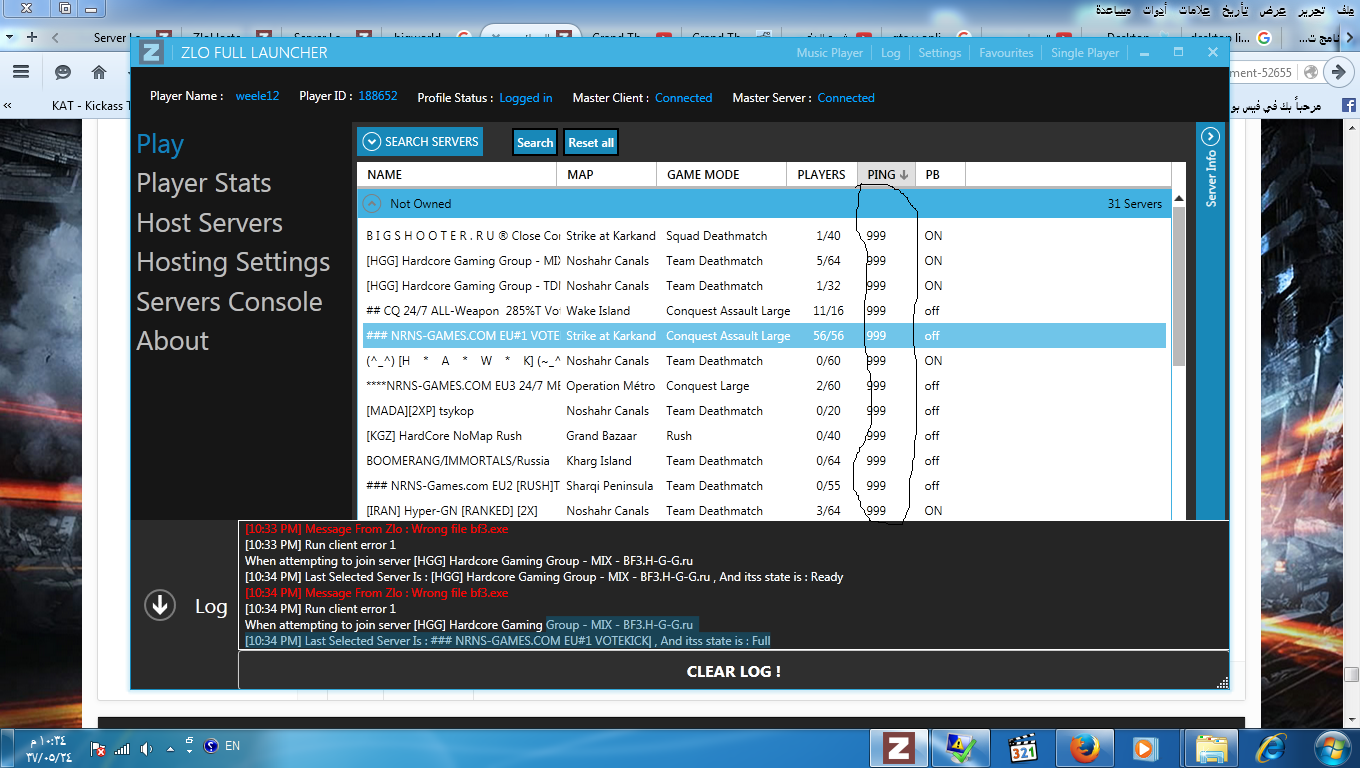Image resolution: width=1360 pixels, height=768 pixels.
Task: Click the ZLO logo icon in launcher title bar
Action: (151, 52)
